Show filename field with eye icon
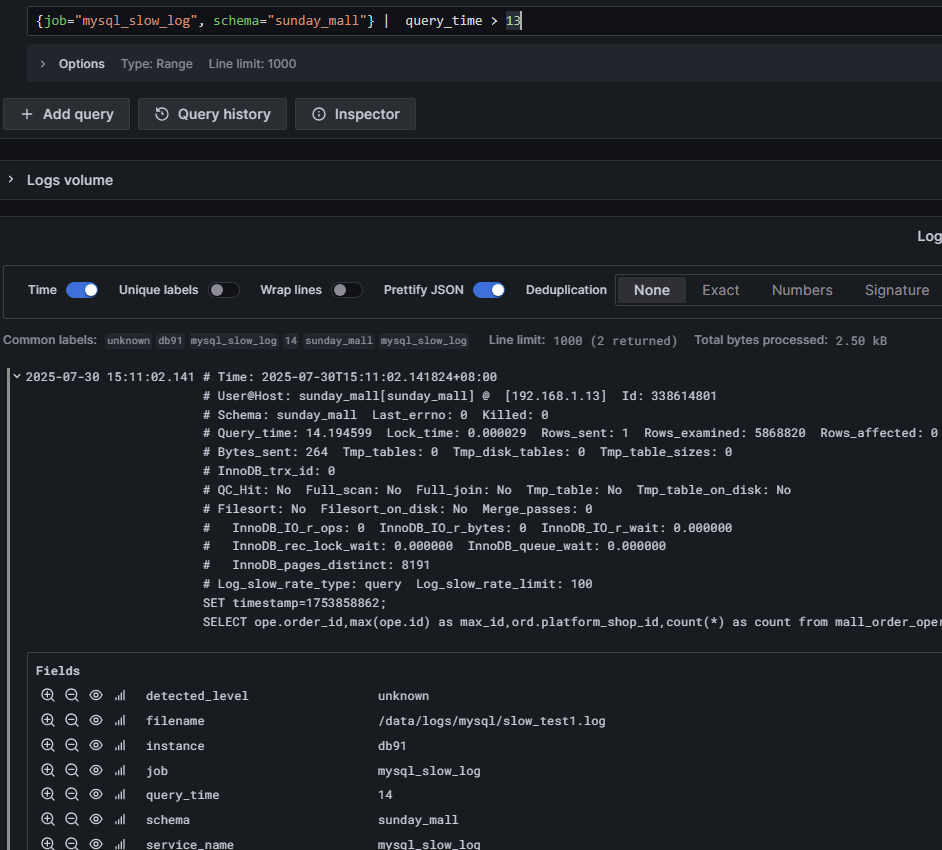942x850 pixels. point(96,720)
